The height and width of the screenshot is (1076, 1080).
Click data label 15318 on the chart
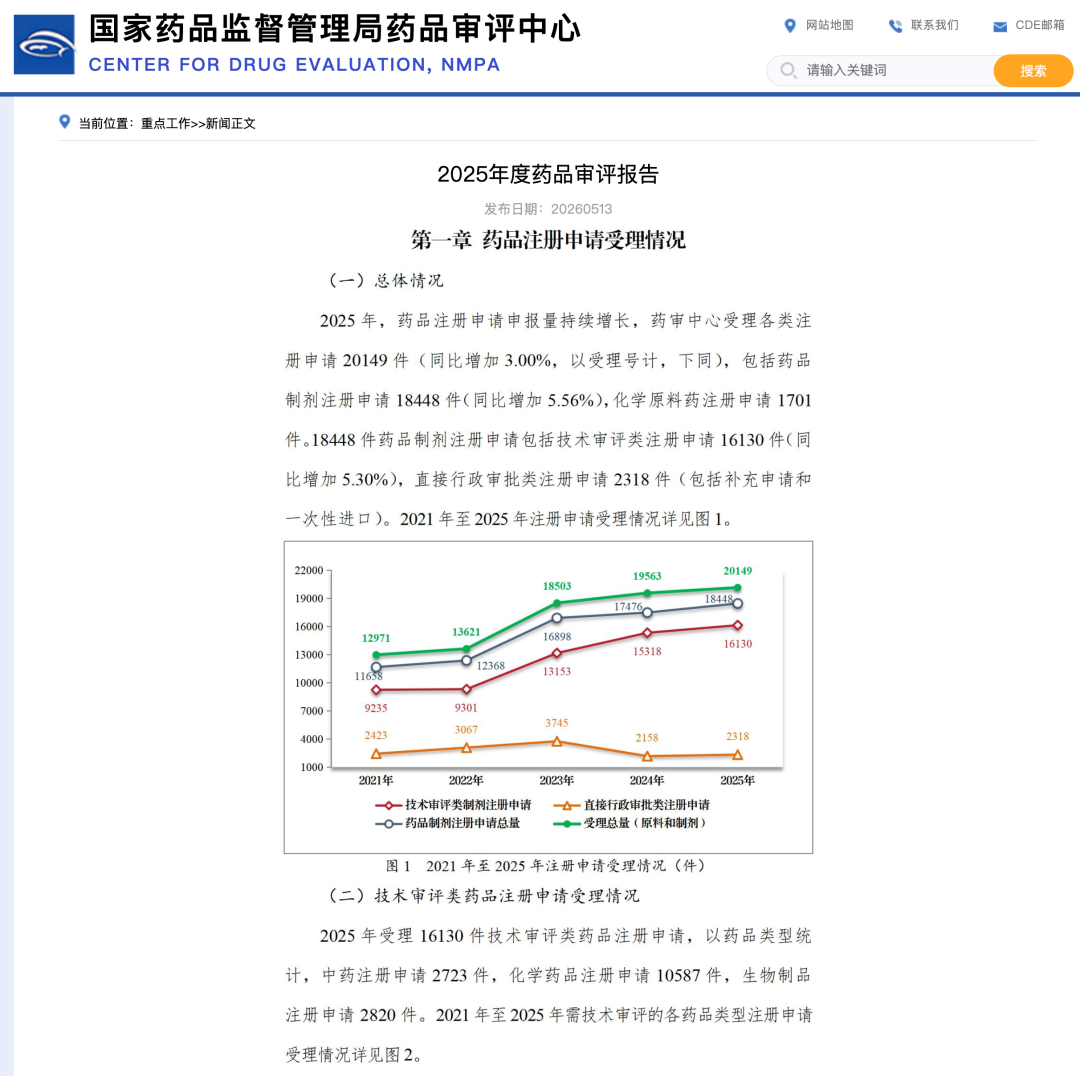647,652
